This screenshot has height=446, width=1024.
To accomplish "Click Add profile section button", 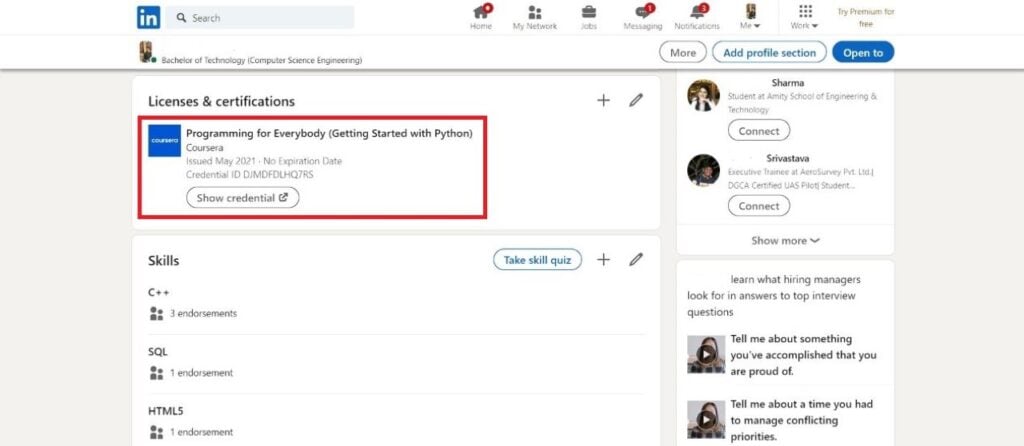I will pos(769,52).
